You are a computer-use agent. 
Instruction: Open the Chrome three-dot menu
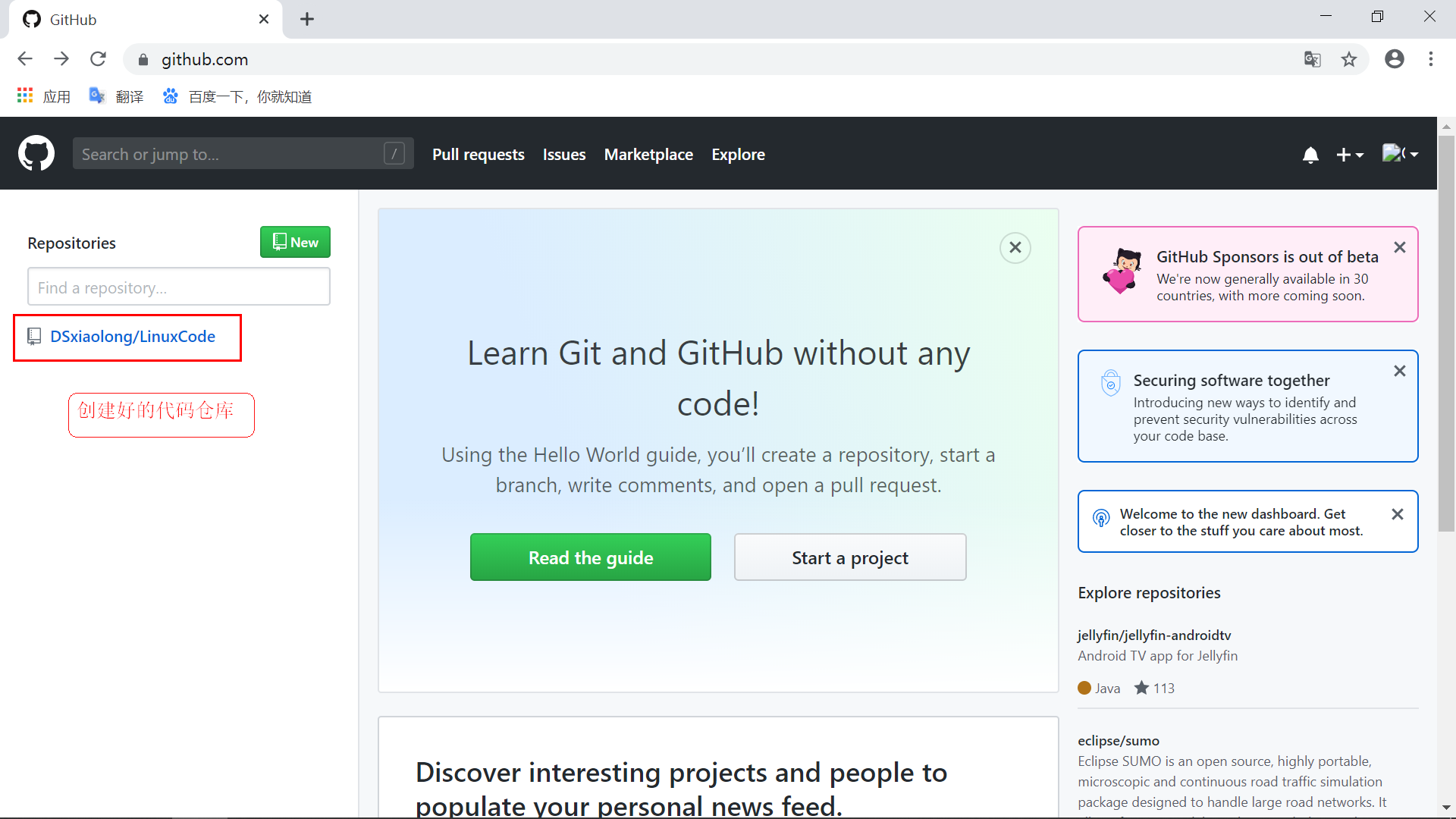1431,59
